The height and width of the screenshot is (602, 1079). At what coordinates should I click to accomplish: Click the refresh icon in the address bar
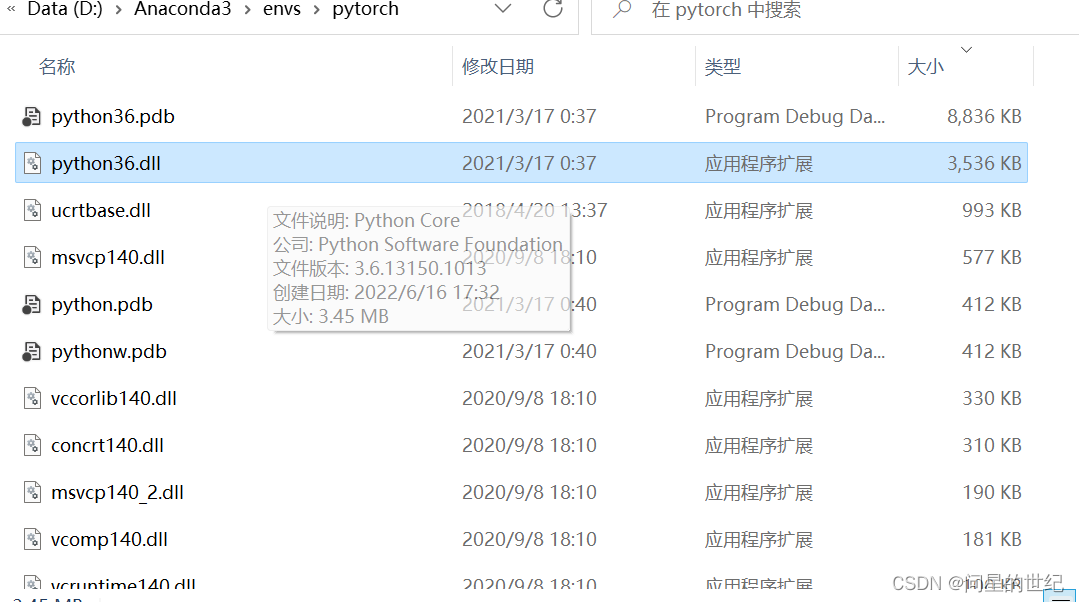[553, 10]
